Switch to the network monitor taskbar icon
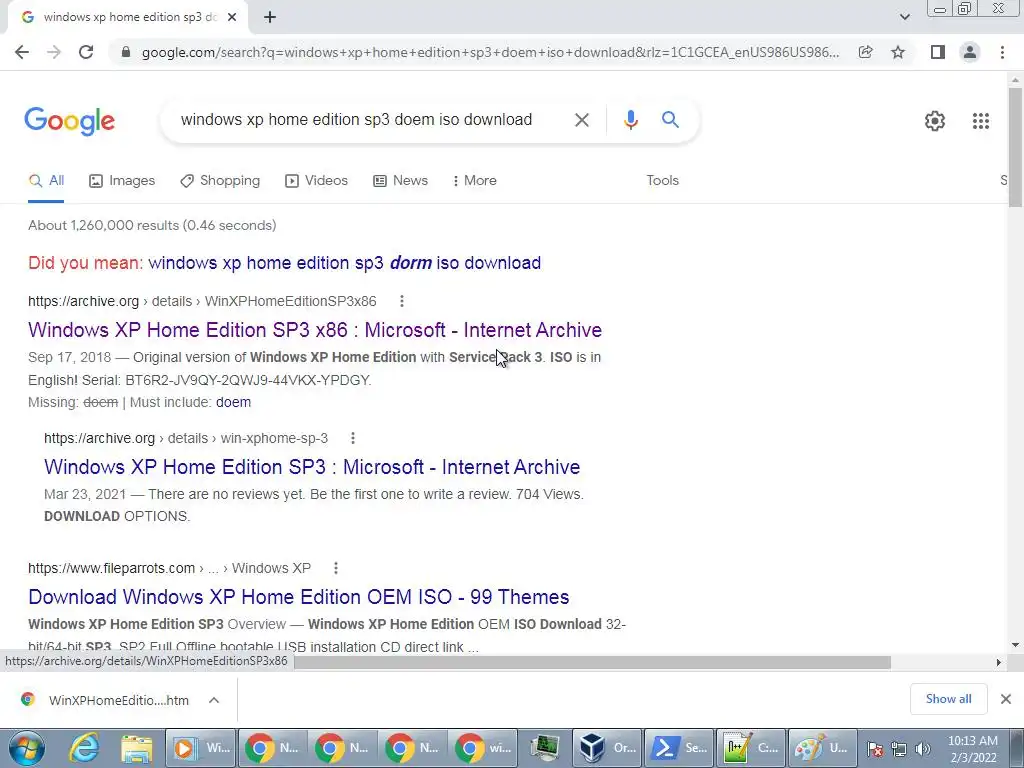Image resolution: width=1024 pixels, height=768 pixels. [545, 748]
